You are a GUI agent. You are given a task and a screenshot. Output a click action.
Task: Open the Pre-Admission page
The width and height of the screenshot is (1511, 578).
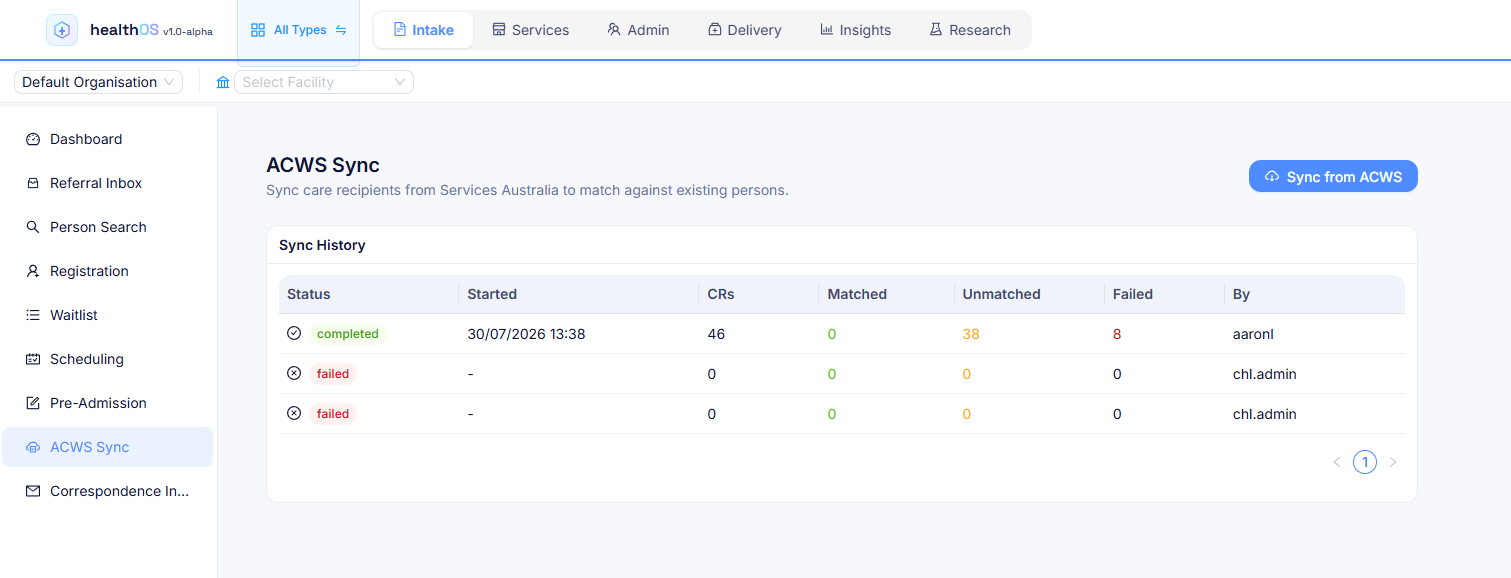pyautogui.click(x=108, y=403)
